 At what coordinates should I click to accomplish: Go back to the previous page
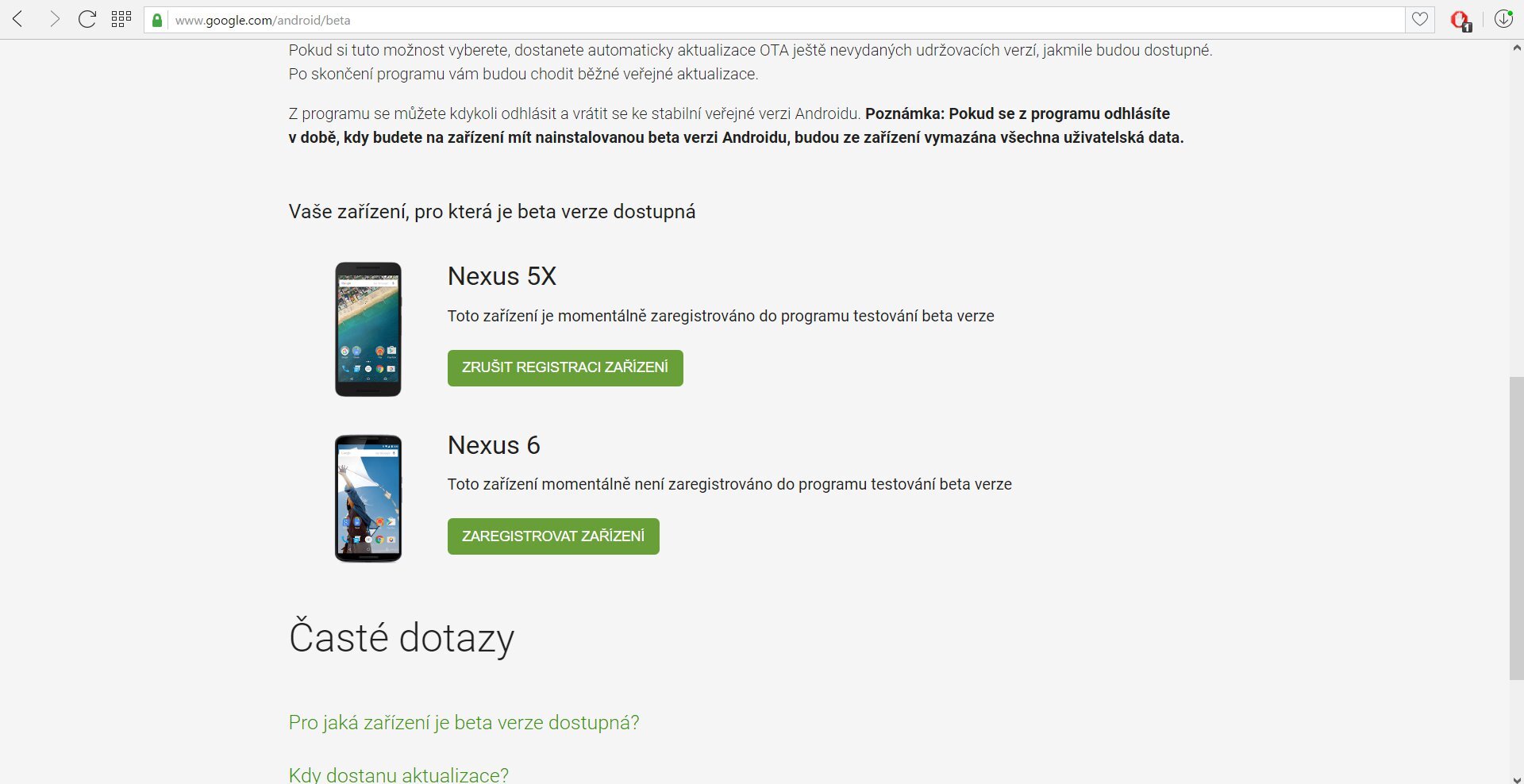click(x=18, y=20)
